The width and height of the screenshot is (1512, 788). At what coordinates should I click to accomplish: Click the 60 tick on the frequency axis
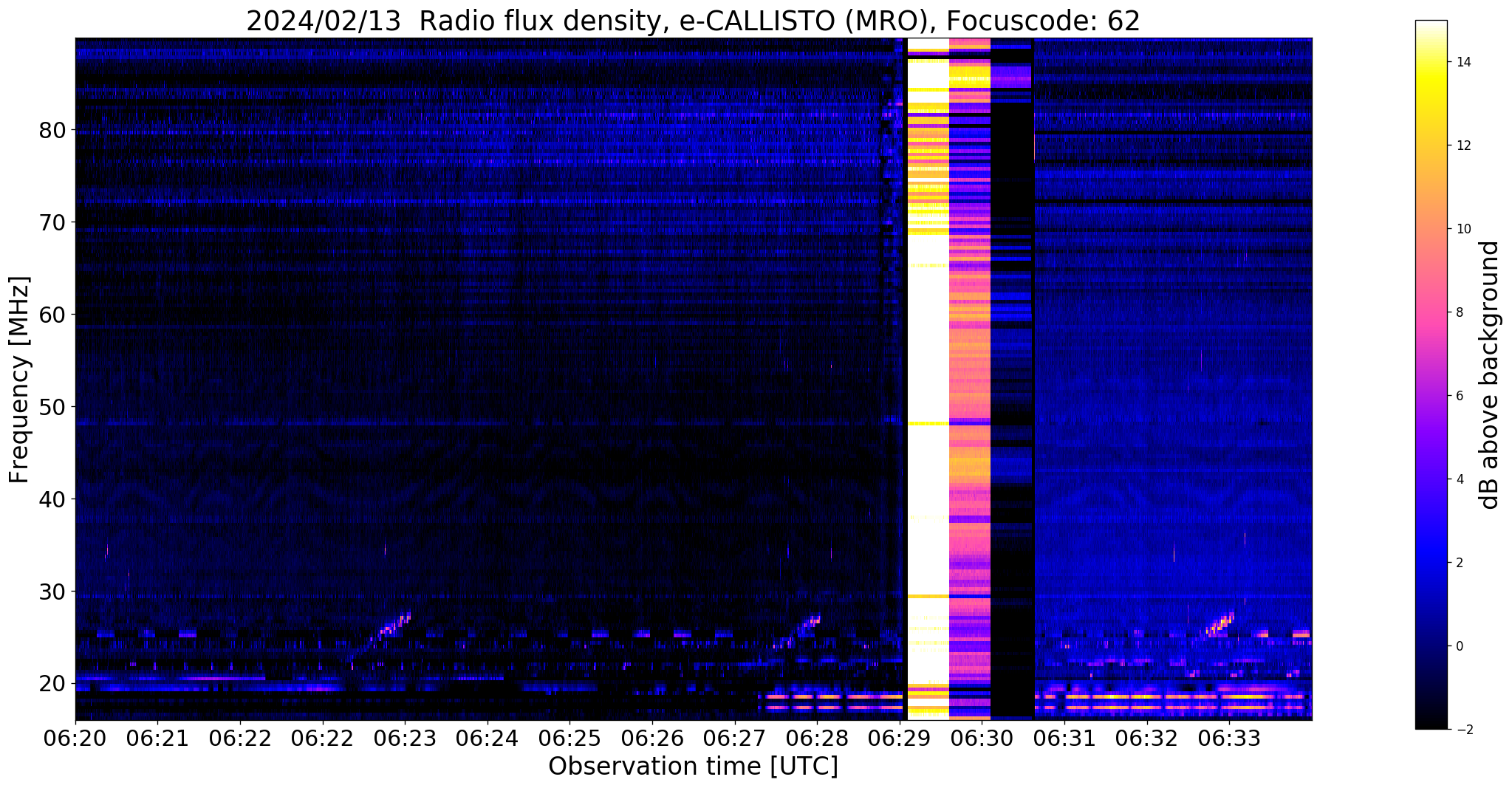coord(52,315)
